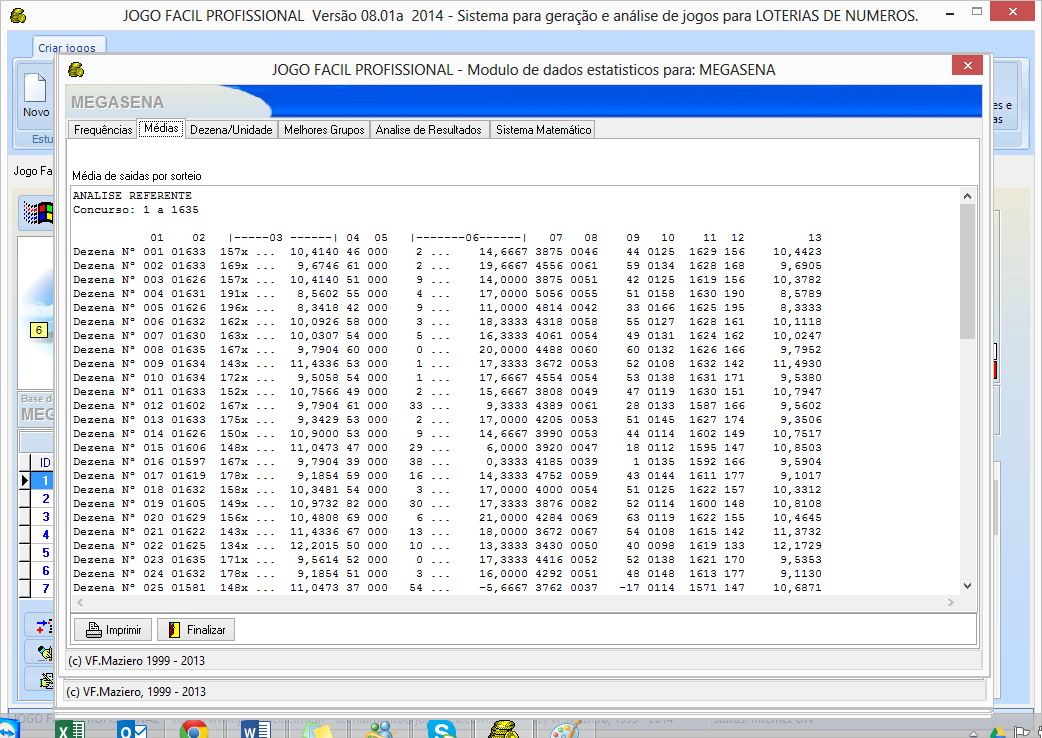Click the horizontal scrollbar right arrow

coord(951,603)
